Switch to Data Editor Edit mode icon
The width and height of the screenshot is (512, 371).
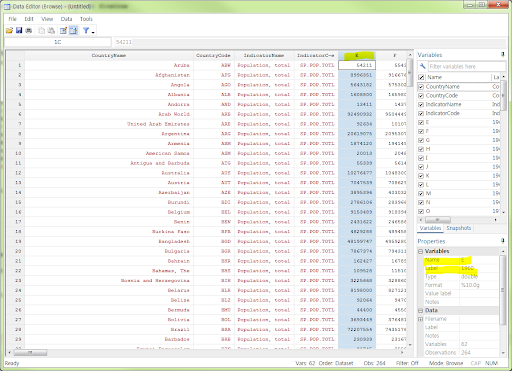[x=63, y=31]
